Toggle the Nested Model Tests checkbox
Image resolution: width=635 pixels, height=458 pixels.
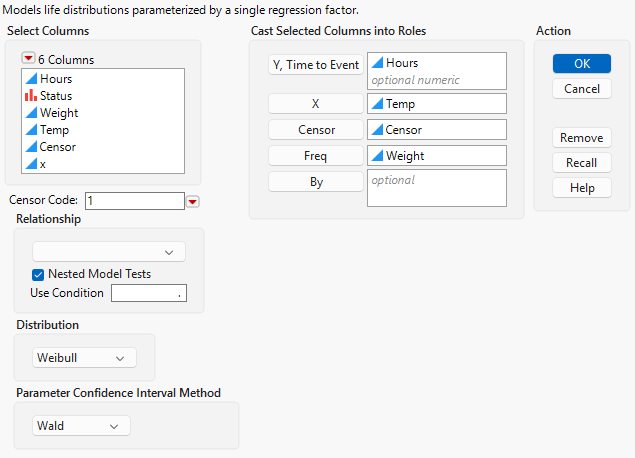coord(39,274)
